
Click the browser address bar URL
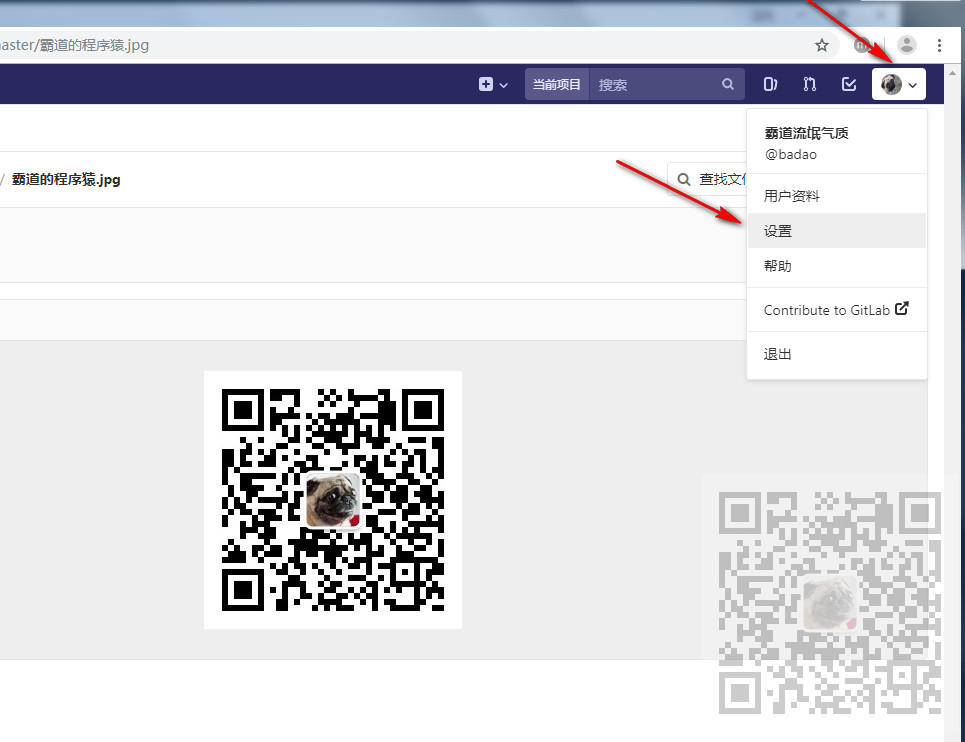point(74,45)
